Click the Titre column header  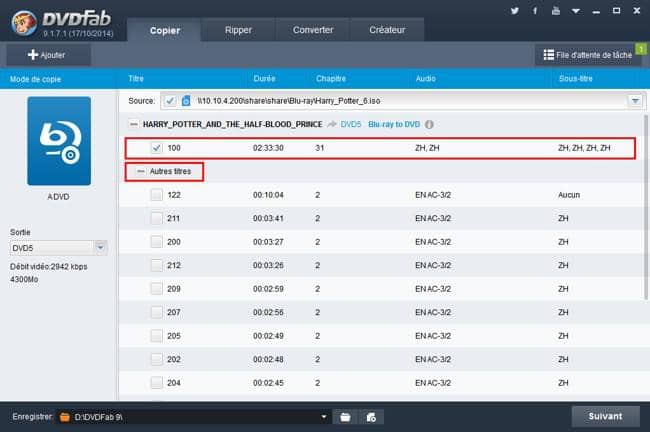pyautogui.click(x=136, y=78)
